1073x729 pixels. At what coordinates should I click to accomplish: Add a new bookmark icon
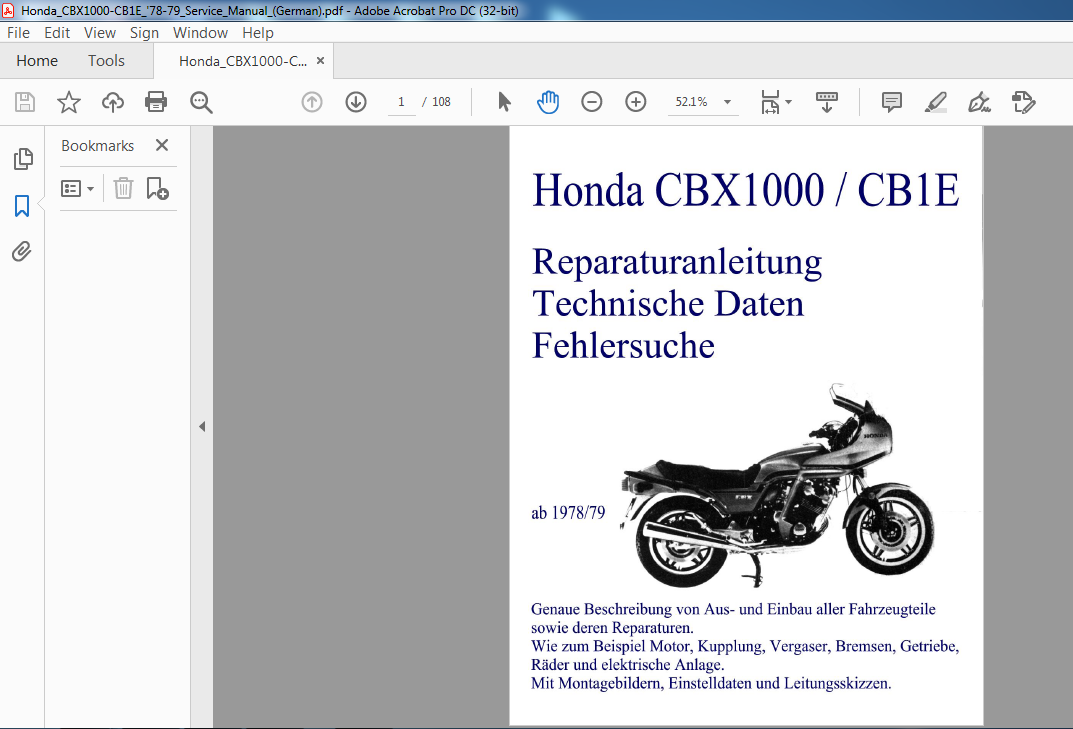pos(157,188)
